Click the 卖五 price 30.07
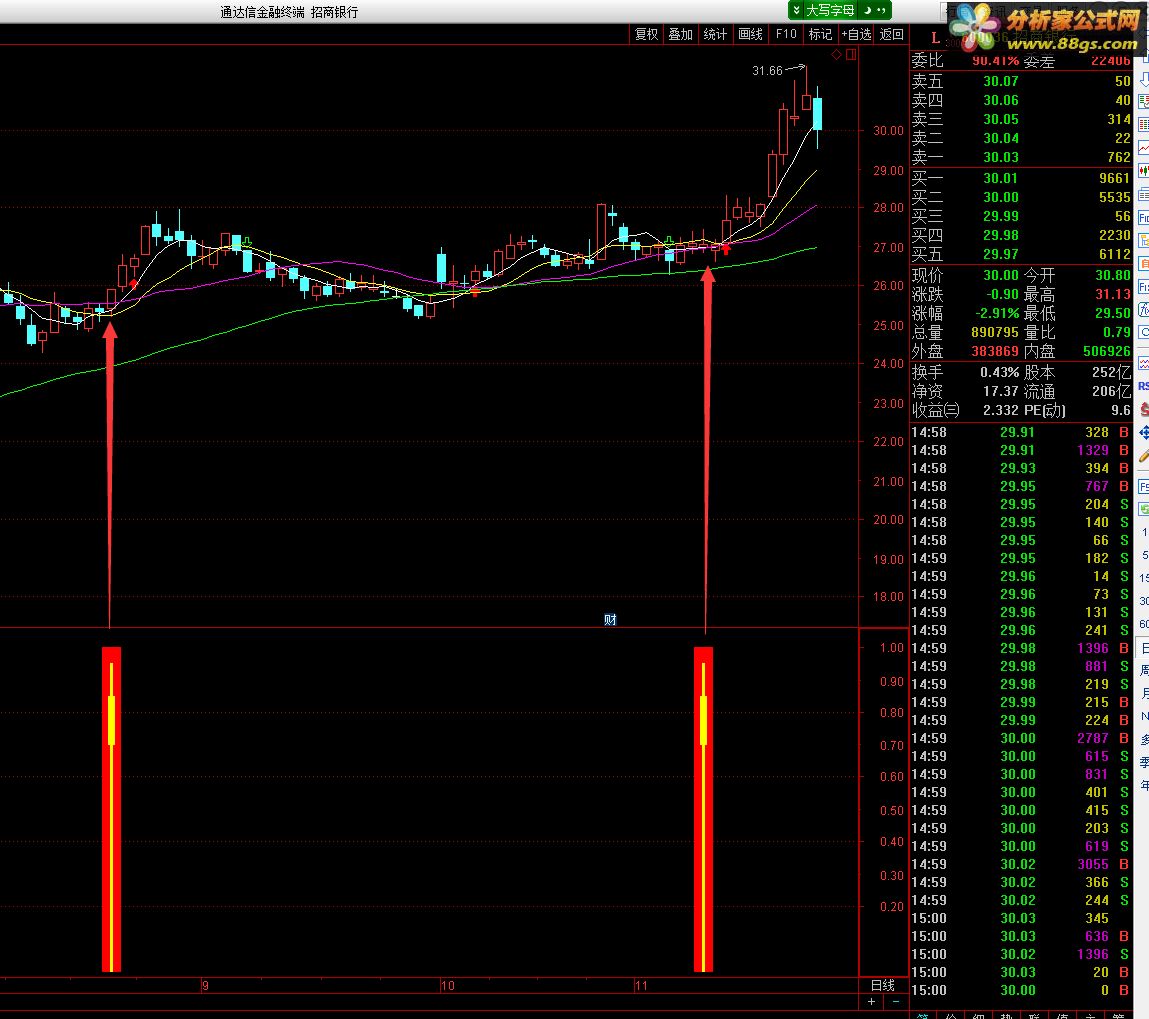This screenshot has width=1149, height=1019. (1001, 81)
